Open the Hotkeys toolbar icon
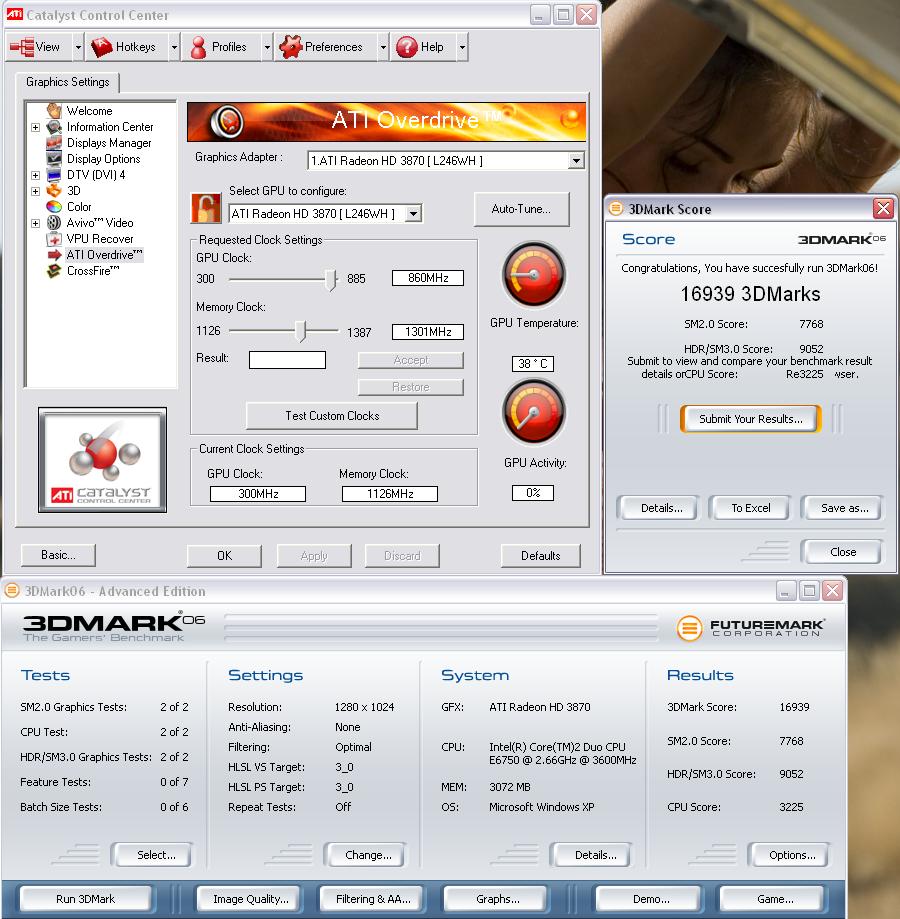Image resolution: width=900 pixels, height=919 pixels. tap(101, 47)
